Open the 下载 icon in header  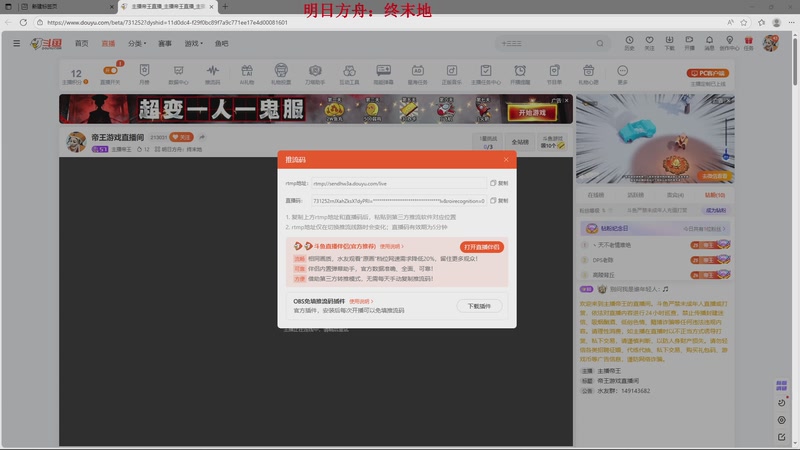(669, 43)
